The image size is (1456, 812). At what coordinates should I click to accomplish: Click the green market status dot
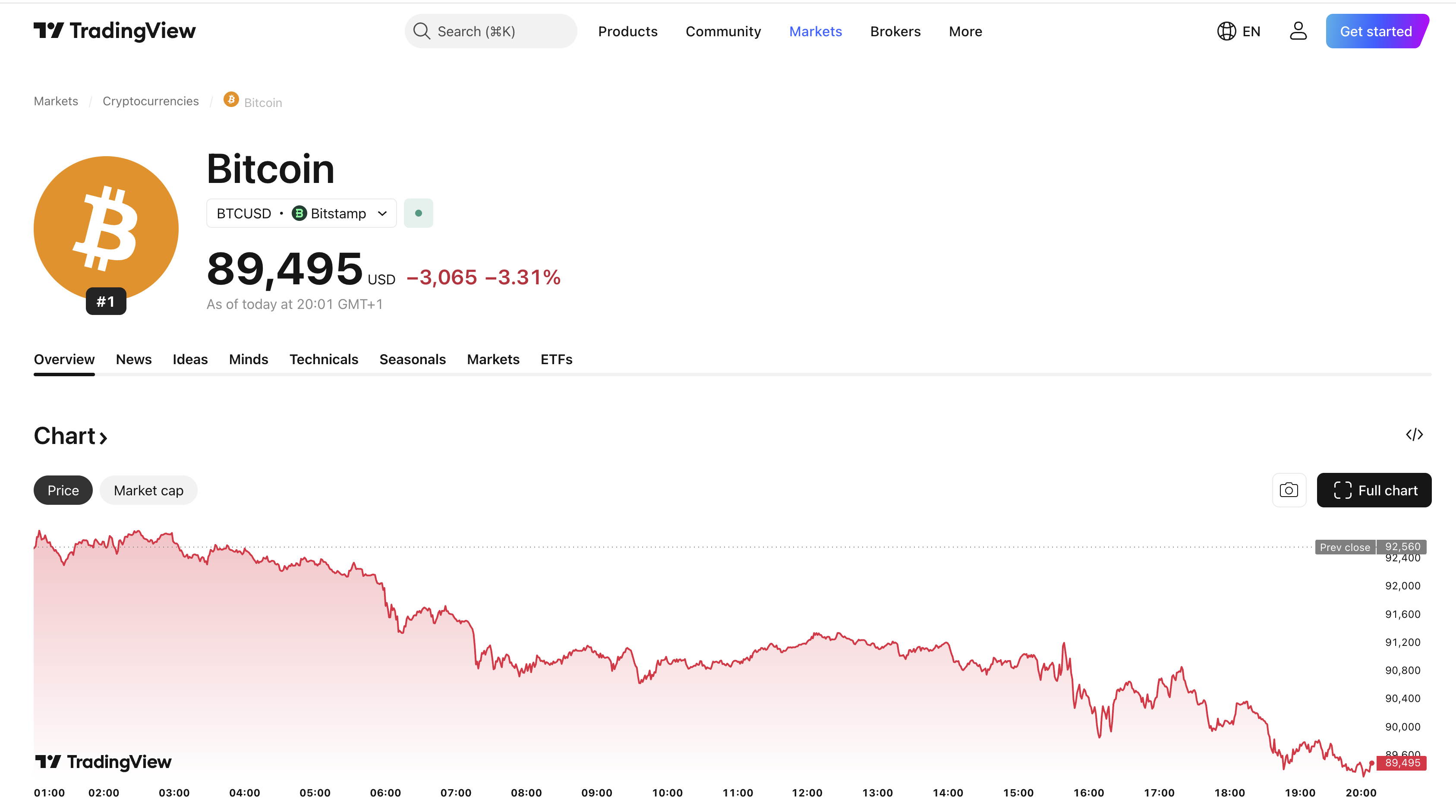point(418,213)
